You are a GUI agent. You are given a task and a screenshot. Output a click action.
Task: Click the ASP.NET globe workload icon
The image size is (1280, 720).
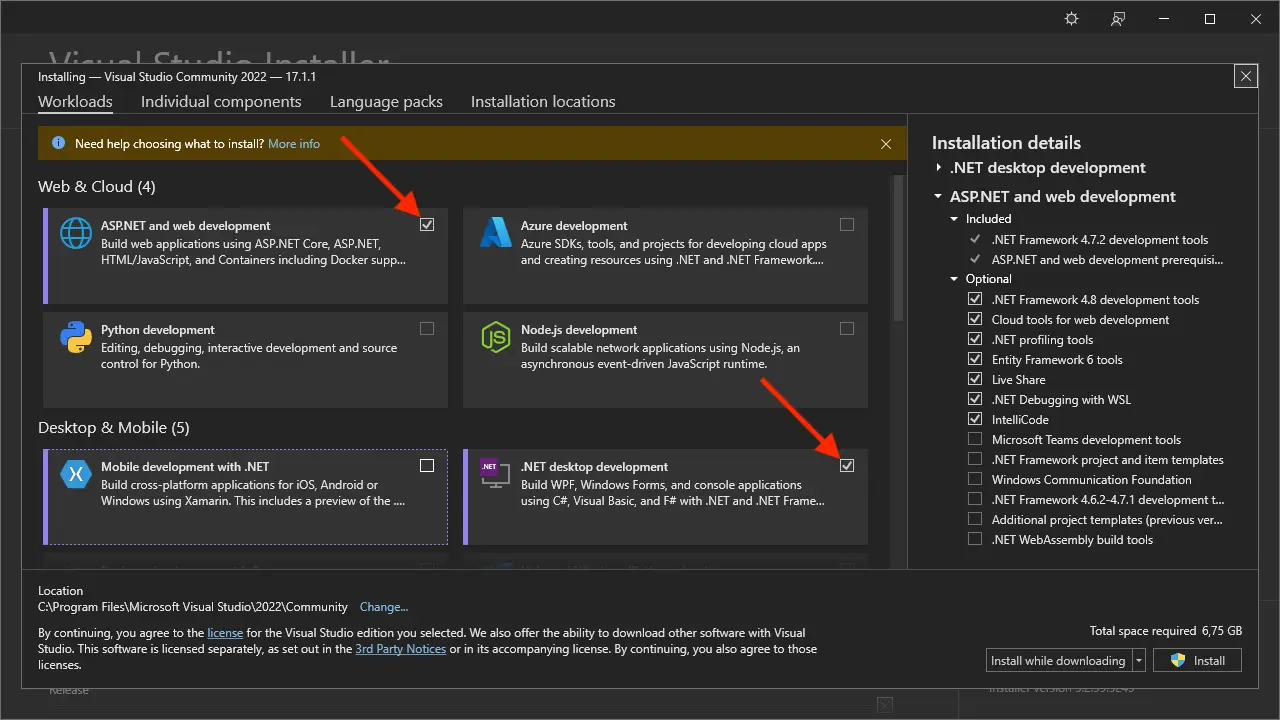[x=76, y=233]
